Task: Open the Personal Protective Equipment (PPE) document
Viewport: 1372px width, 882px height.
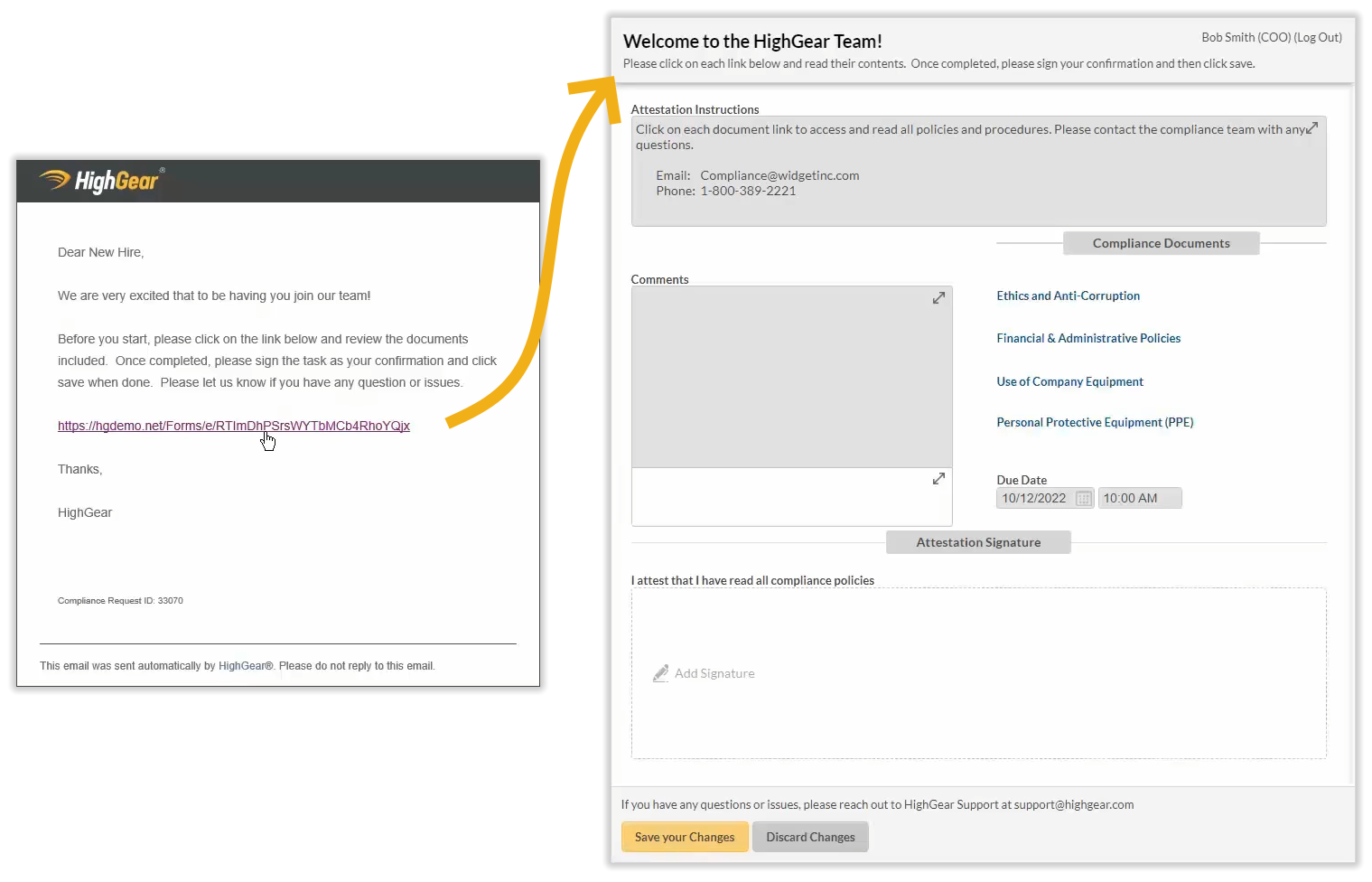Action: click(x=1095, y=422)
